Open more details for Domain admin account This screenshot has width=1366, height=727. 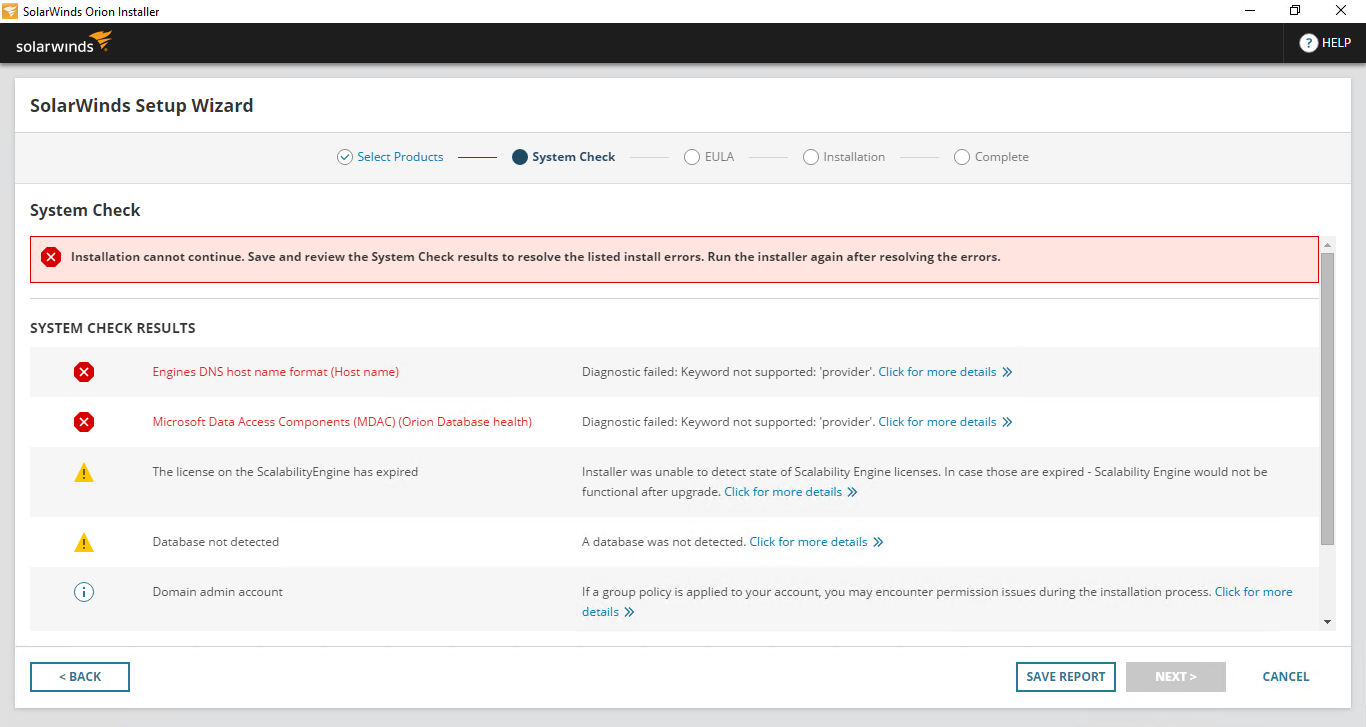pos(1253,592)
